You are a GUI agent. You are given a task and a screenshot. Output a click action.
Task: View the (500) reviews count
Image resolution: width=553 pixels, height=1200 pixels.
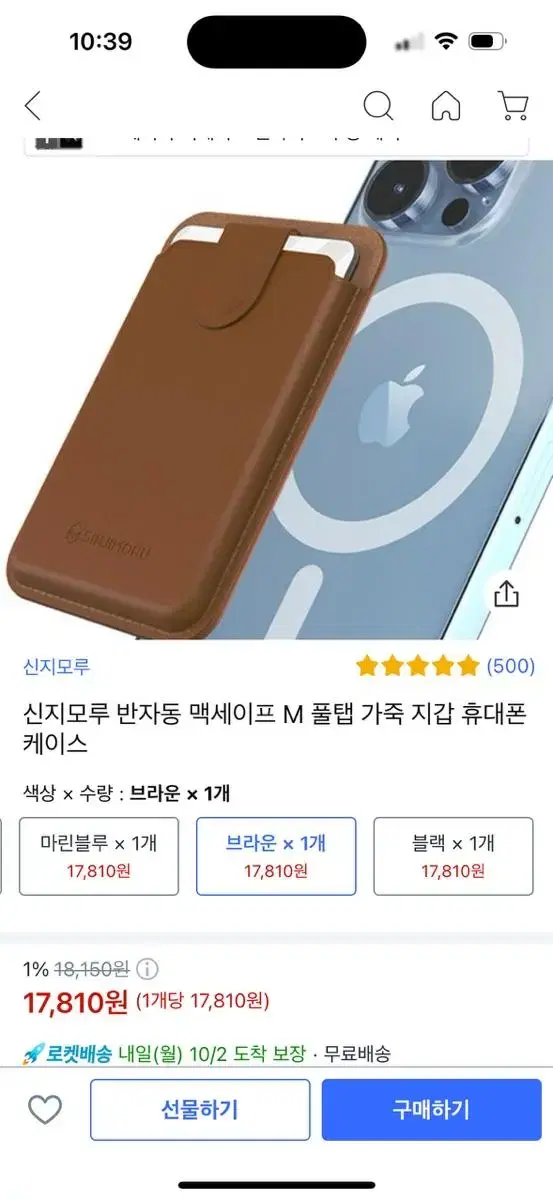pos(510,666)
